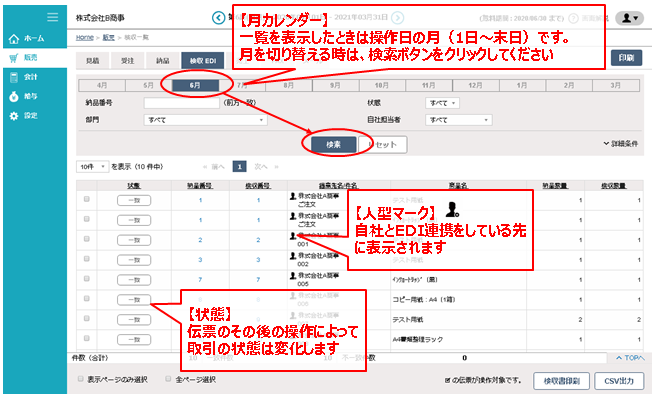Sort by 商品名 column header

tap(458, 186)
